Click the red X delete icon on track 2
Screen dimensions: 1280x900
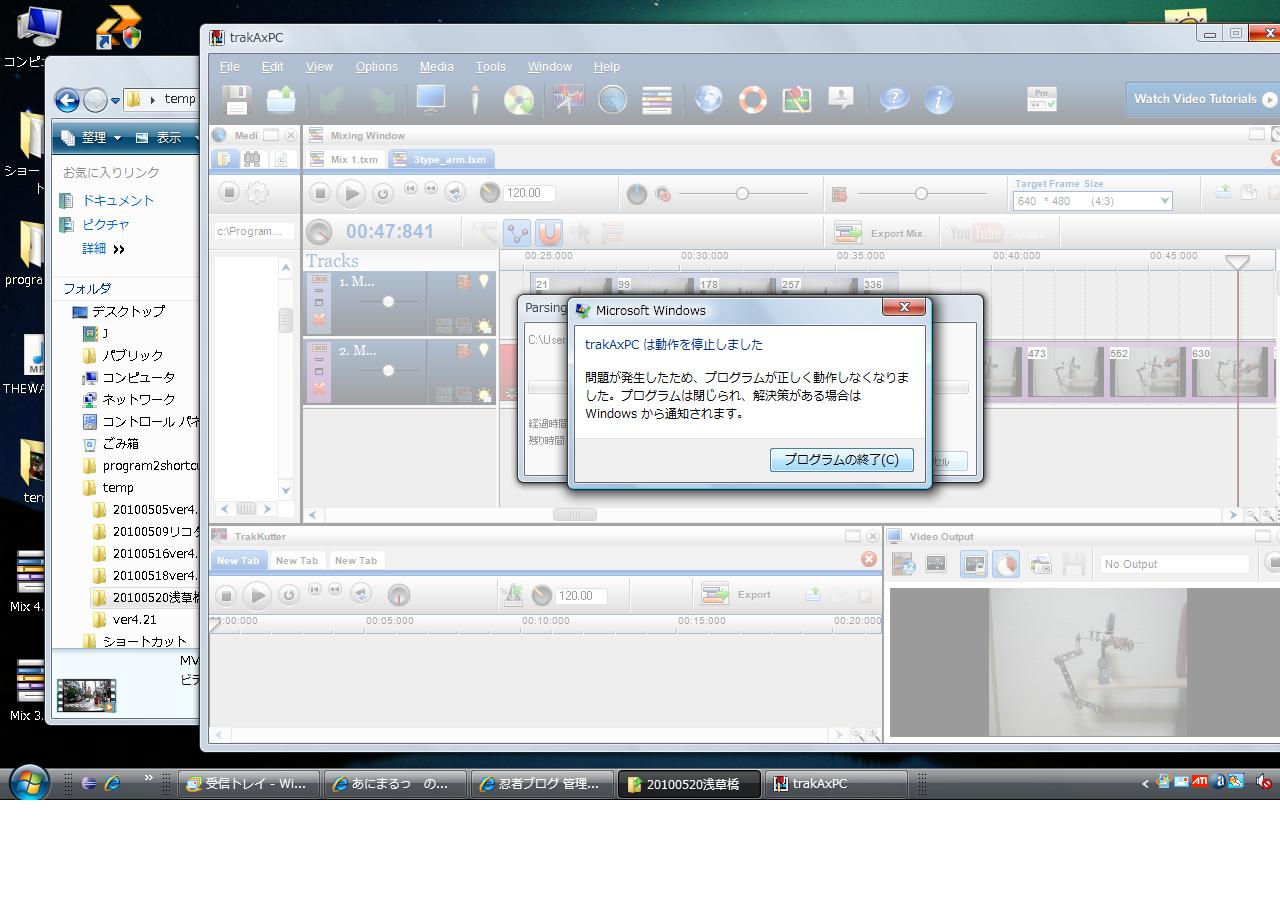click(319, 388)
